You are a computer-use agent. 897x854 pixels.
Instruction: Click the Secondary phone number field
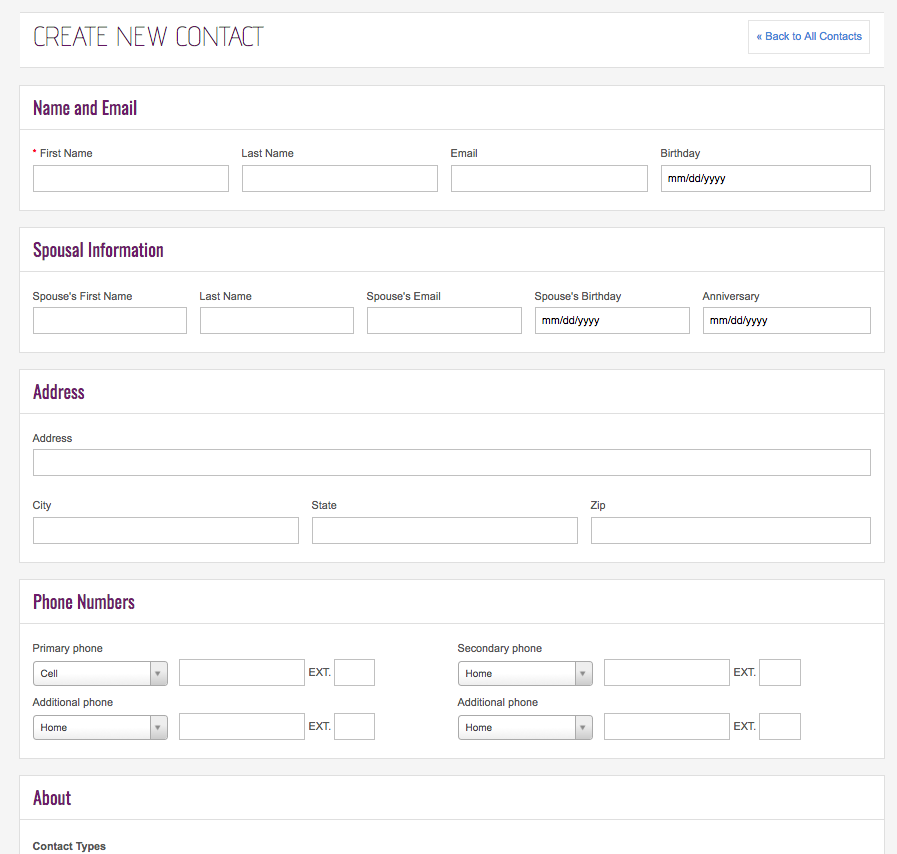(x=667, y=673)
